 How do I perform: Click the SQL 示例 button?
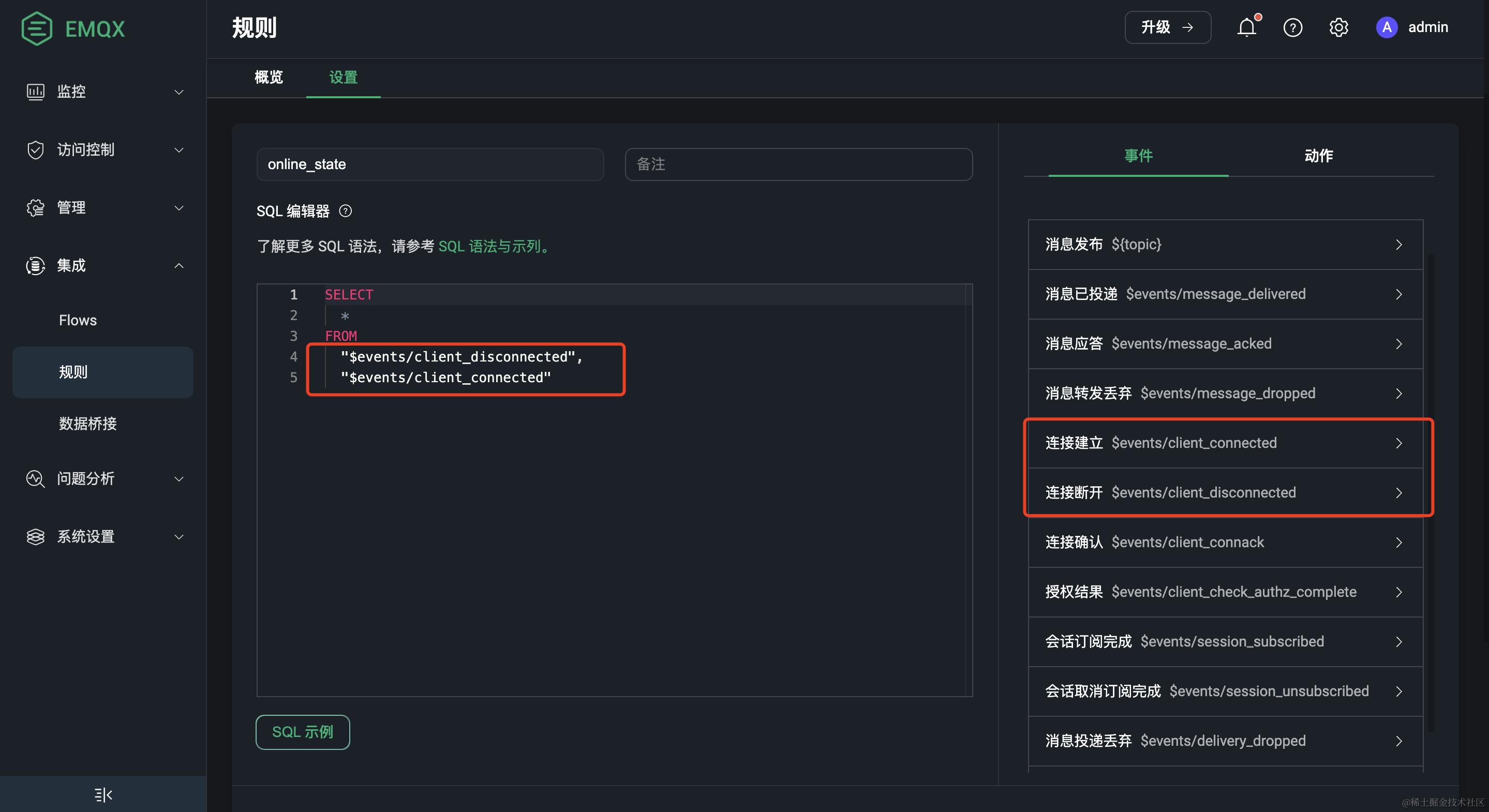(302, 732)
